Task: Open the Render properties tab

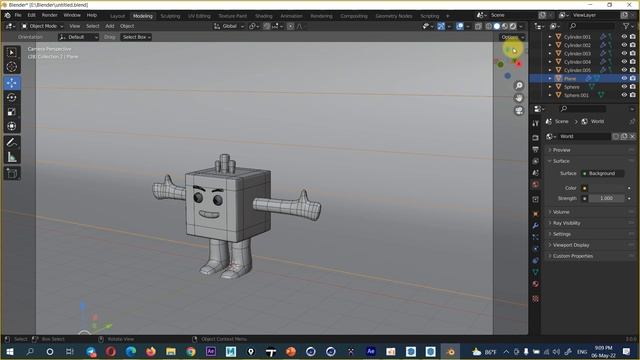Action: (x=536, y=138)
